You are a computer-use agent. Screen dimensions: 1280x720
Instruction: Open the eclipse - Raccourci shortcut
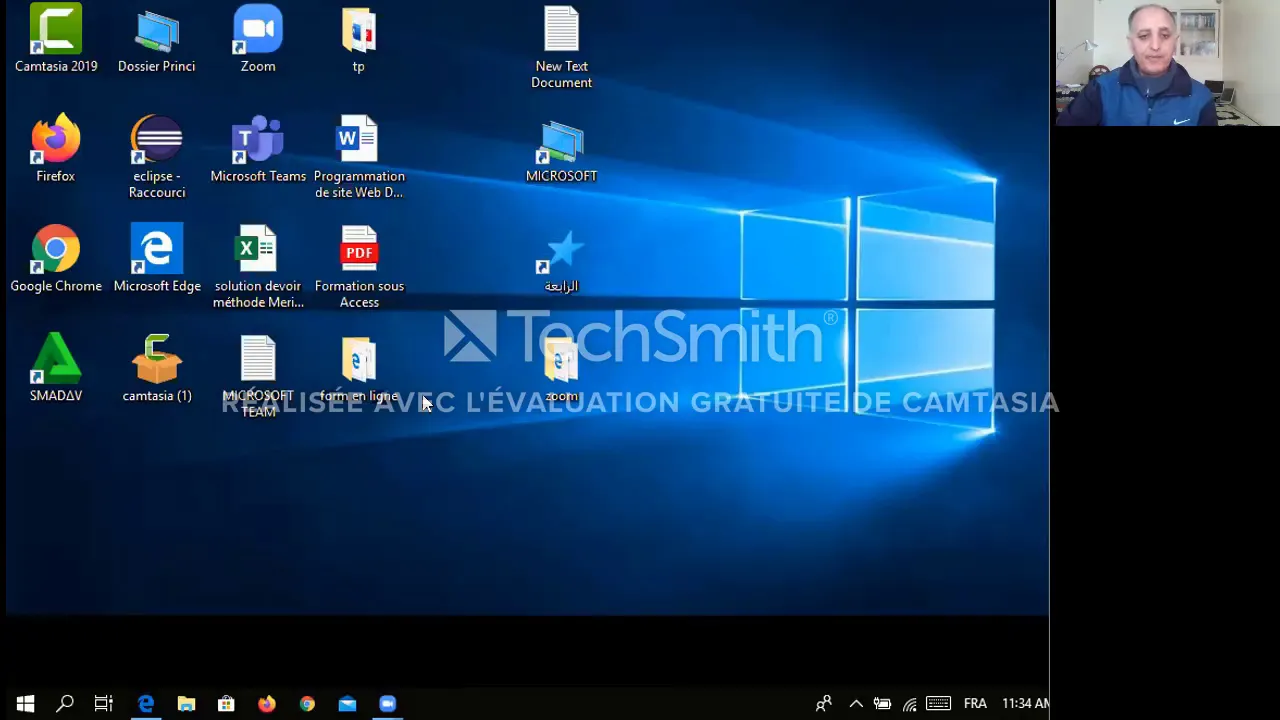click(157, 157)
